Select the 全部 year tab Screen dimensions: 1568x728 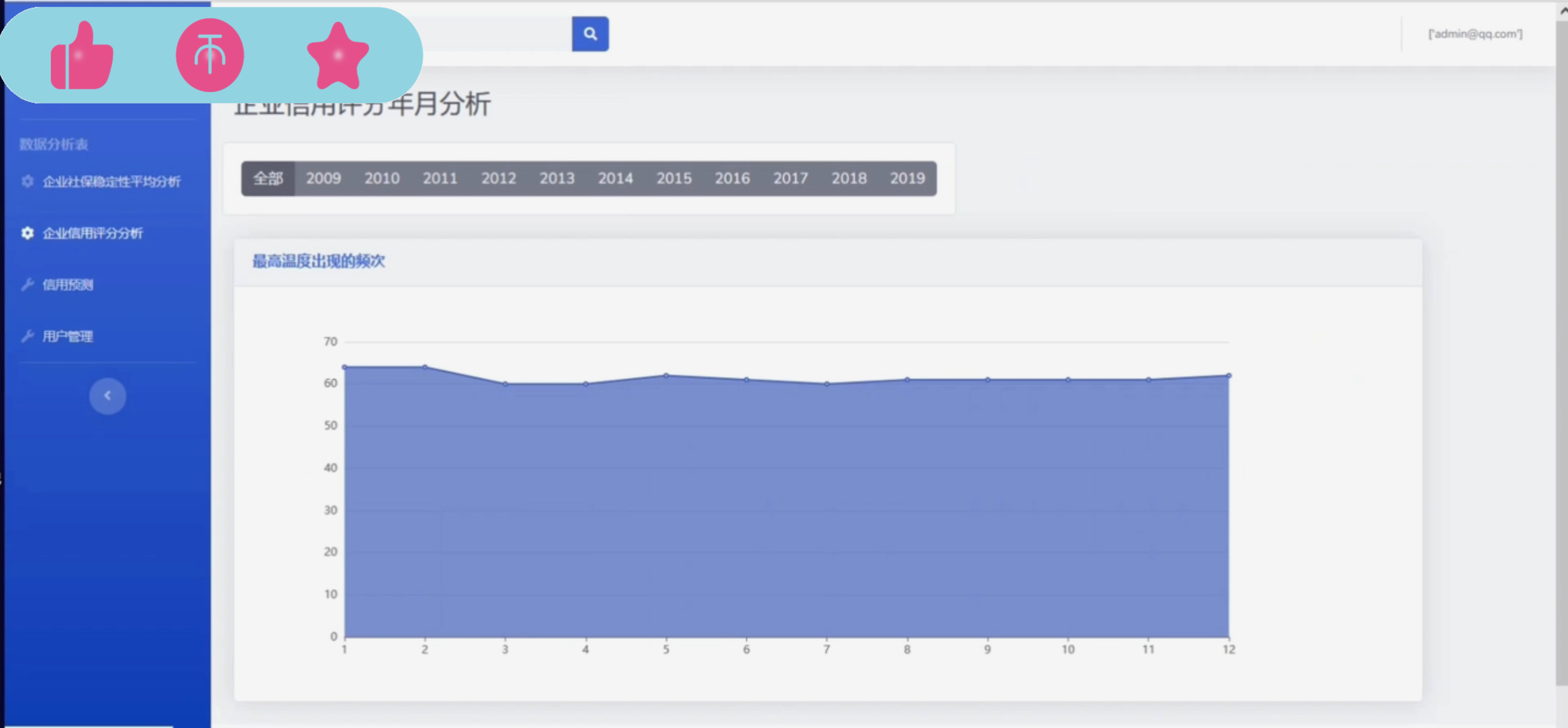pyautogui.click(x=268, y=178)
